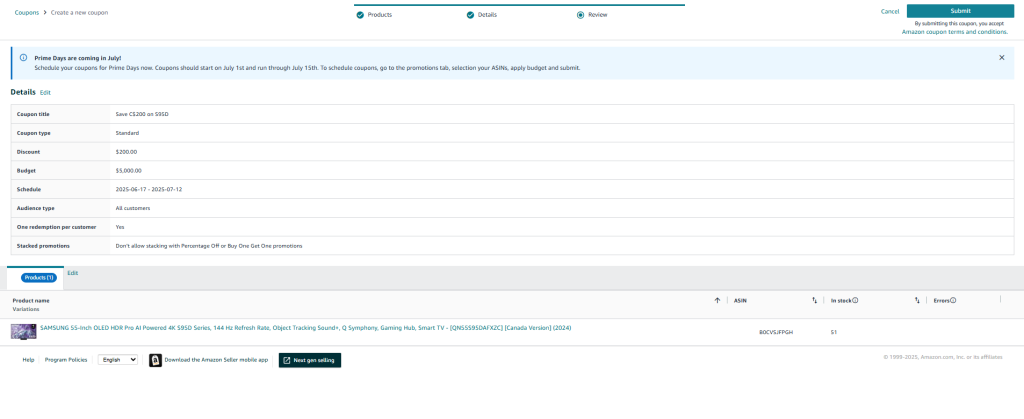Select the ASIN value B0CV5JFPGH
The image size is (1024, 419).
point(776,332)
